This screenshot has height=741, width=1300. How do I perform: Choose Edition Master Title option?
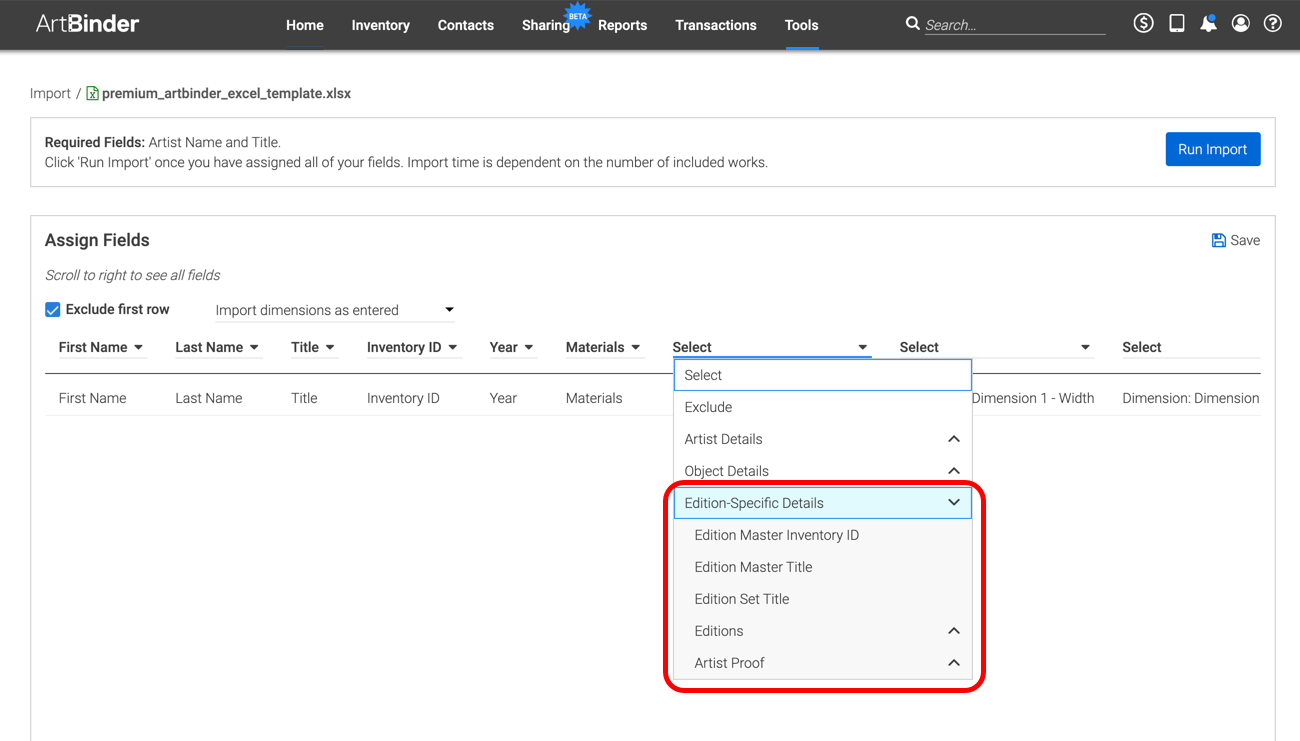tap(822, 567)
